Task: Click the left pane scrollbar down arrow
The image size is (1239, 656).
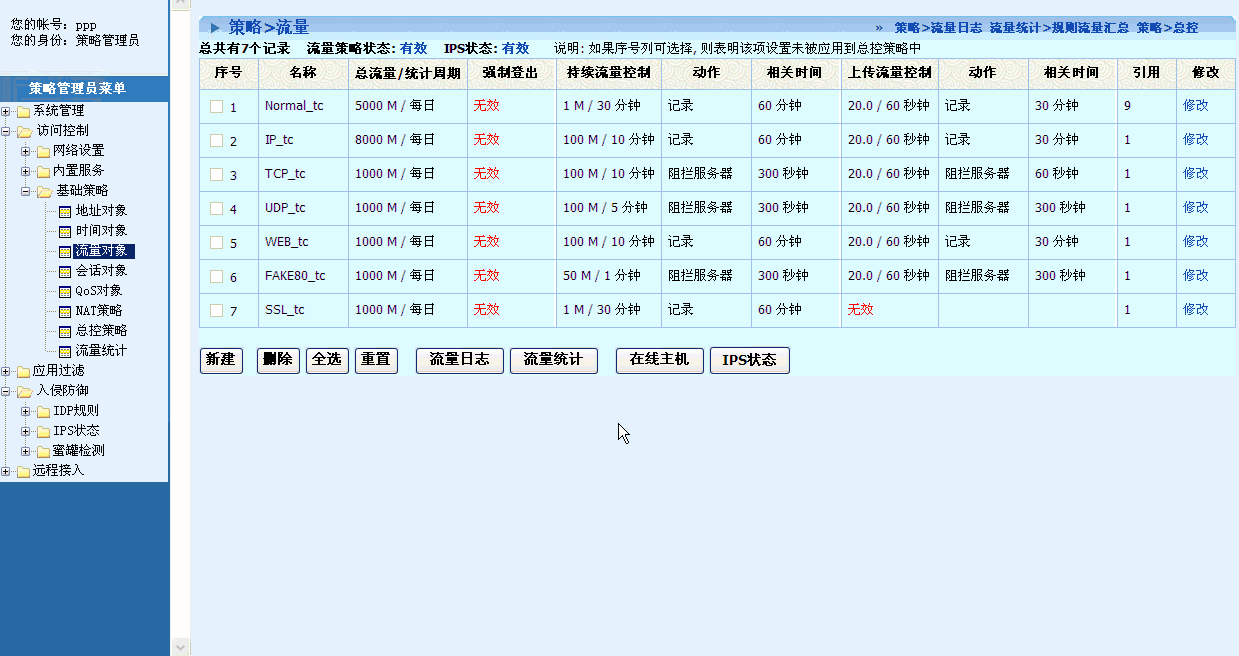Action: tap(180, 647)
